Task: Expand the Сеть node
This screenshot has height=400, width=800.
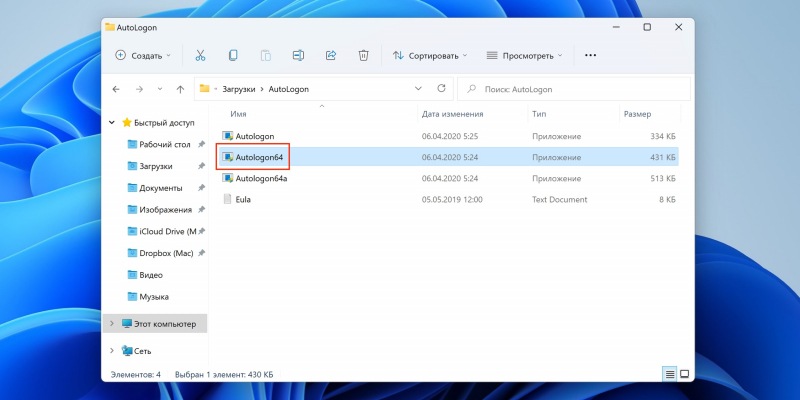Action: (x=112, y=351)
